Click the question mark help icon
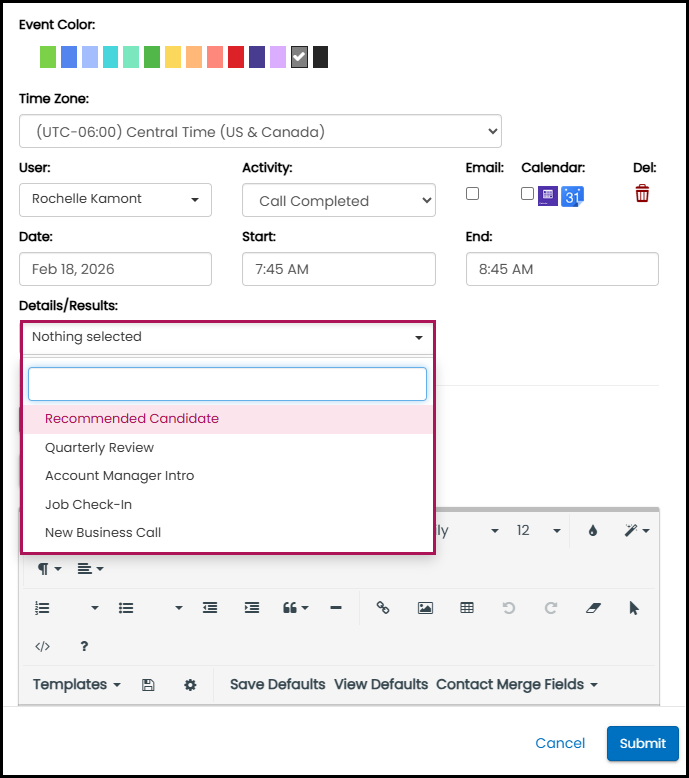 click(84, 646)
